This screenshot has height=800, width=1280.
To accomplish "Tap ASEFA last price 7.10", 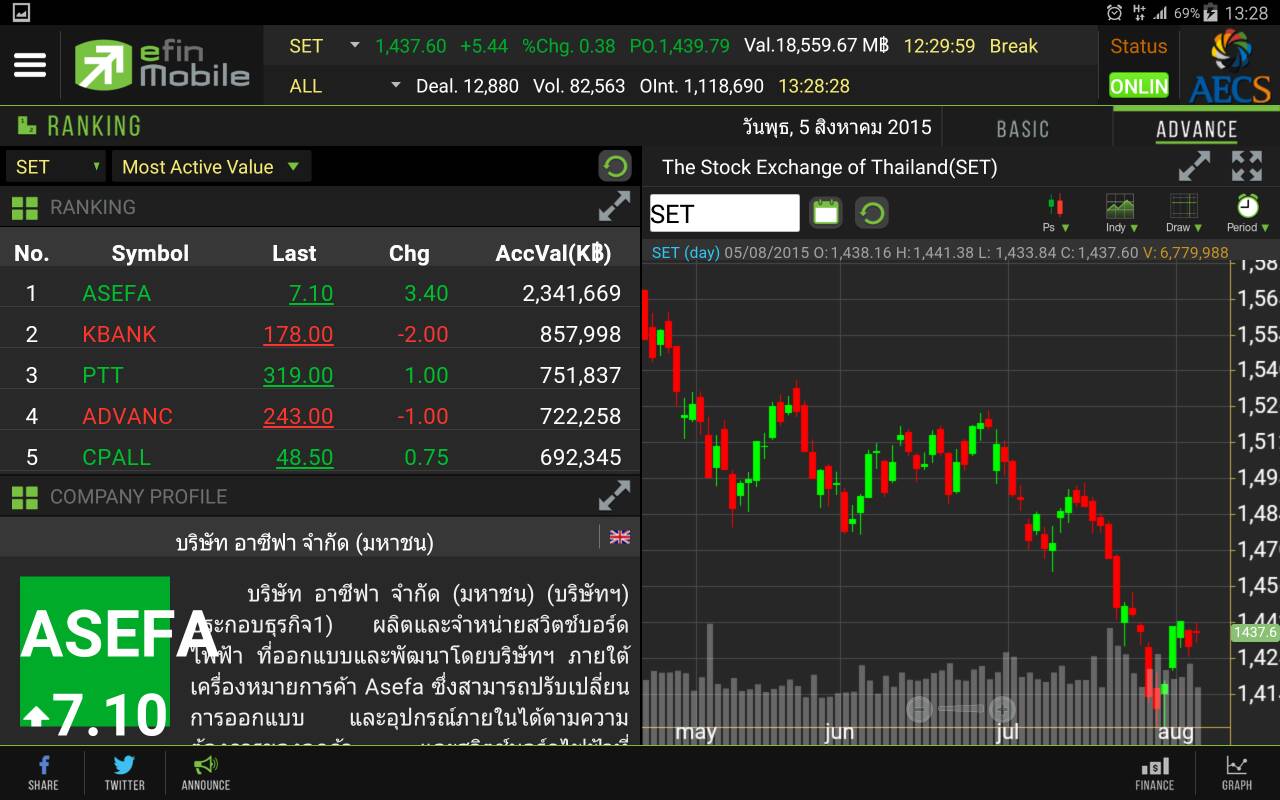I will (311, 293).
